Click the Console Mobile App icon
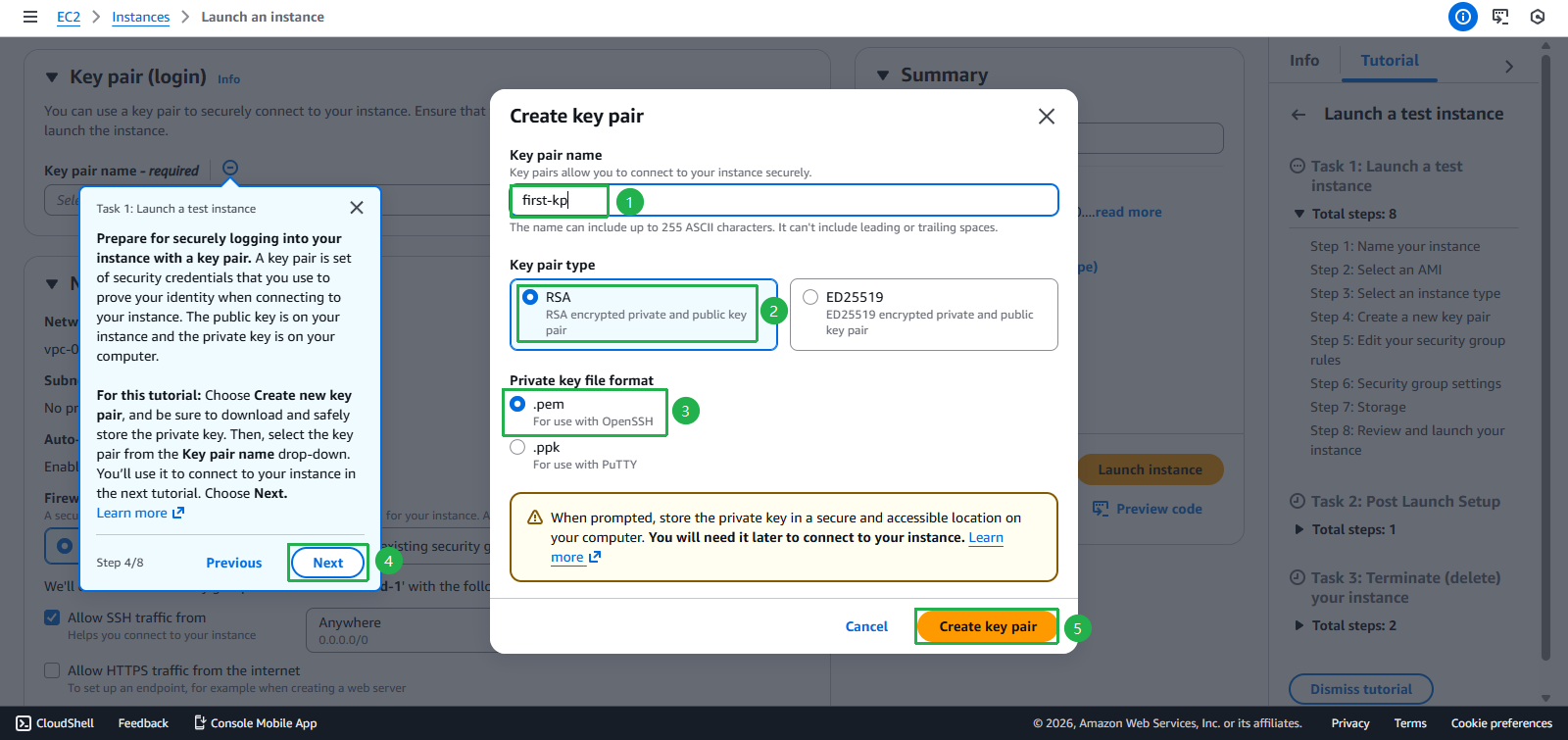The image size is (1568, 740). pos(200,723)
